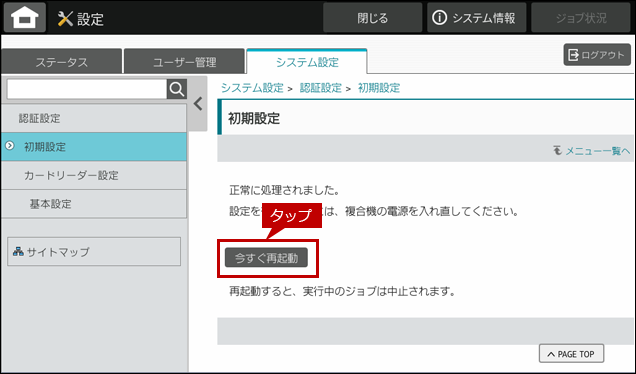Switch to the ユーザー管理 tab
This screenshot has width=636, height=374.
pos(185,62)
